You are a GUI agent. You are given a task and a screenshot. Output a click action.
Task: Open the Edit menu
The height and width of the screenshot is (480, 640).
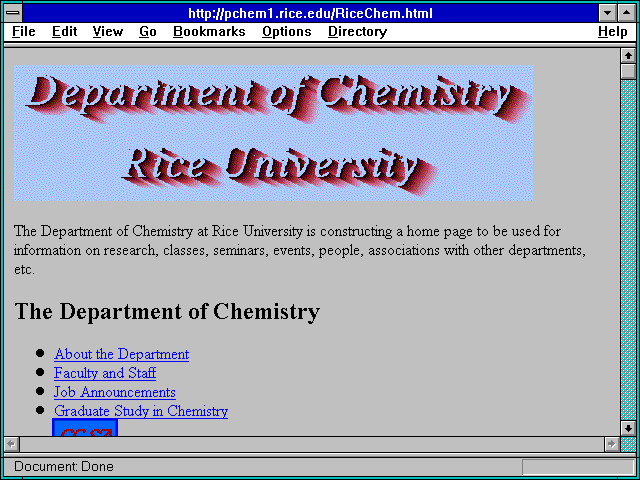coord(64,32)
